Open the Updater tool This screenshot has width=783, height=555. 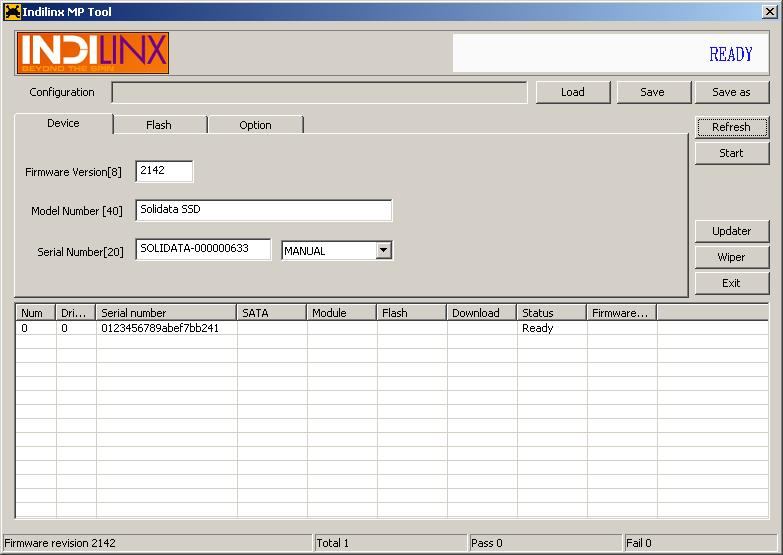point(732,231)
